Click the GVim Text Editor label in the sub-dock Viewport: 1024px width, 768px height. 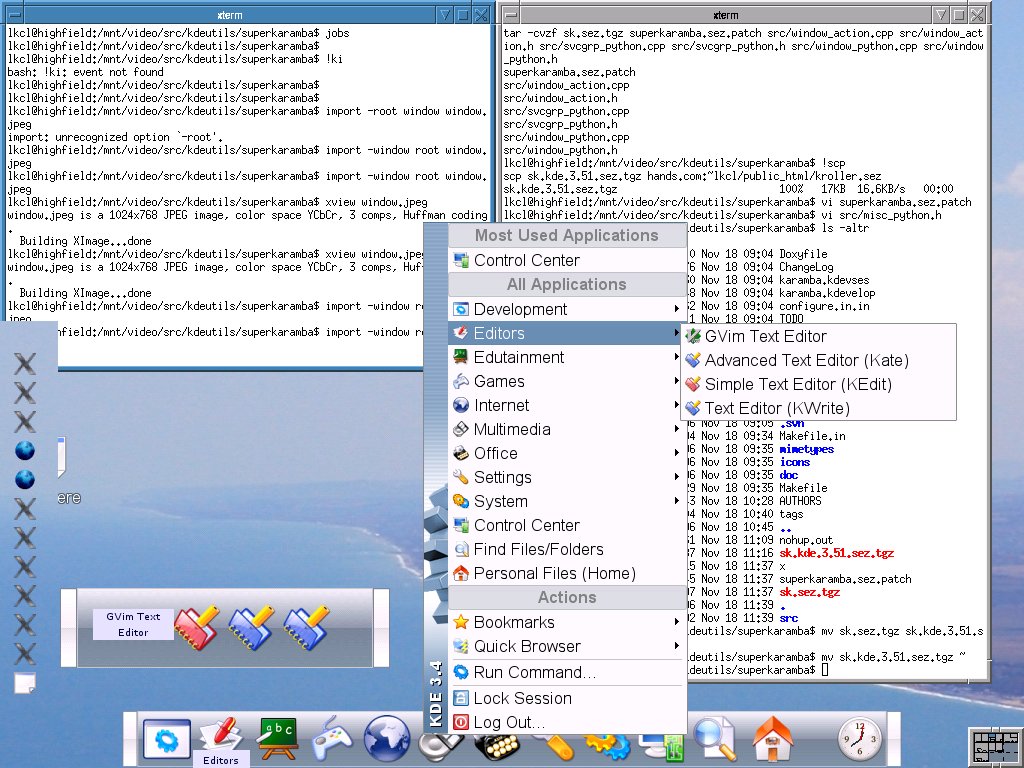click(x=133, y=624)
